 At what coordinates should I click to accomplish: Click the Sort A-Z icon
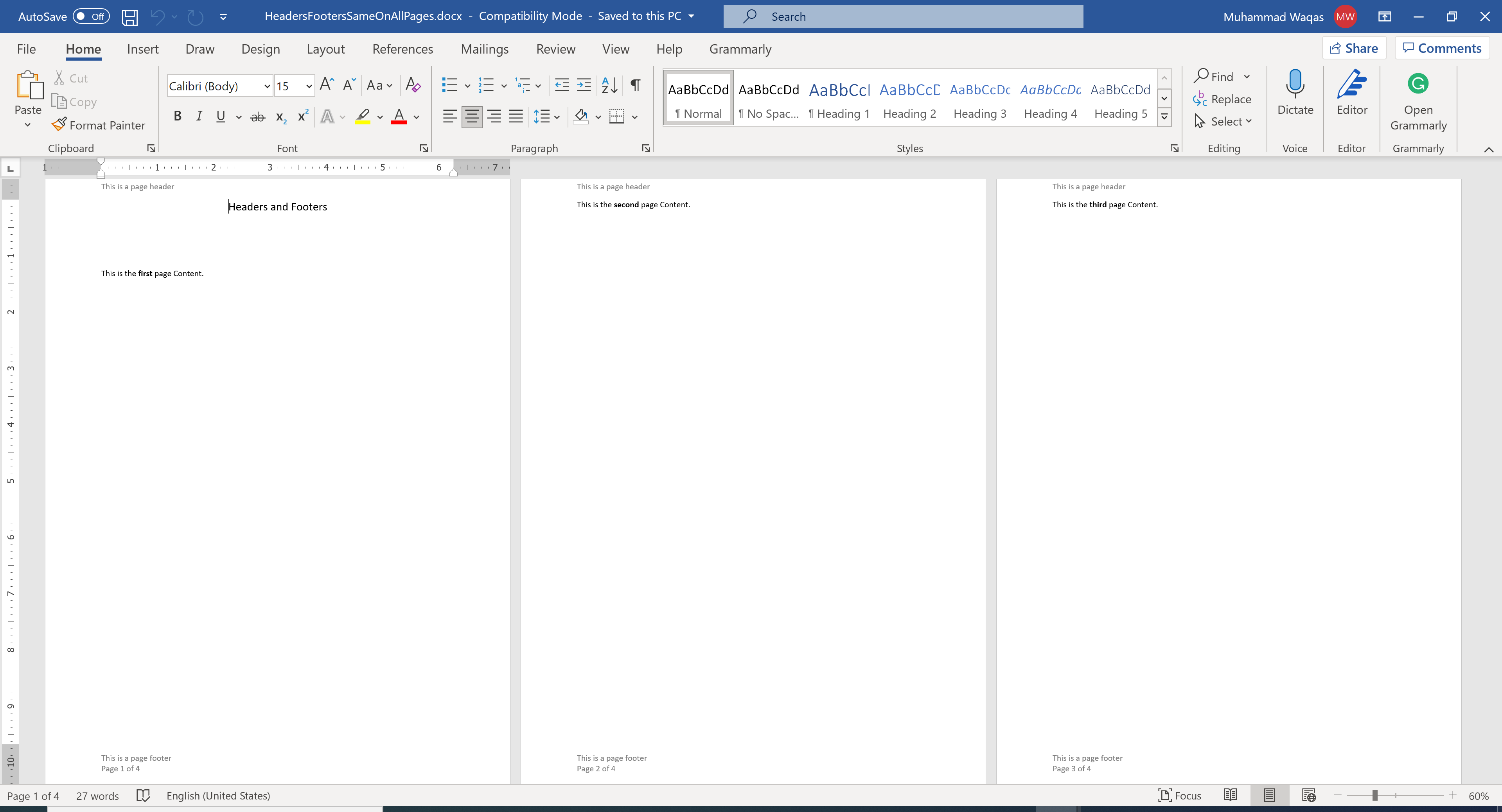click(x=609, y=85)
